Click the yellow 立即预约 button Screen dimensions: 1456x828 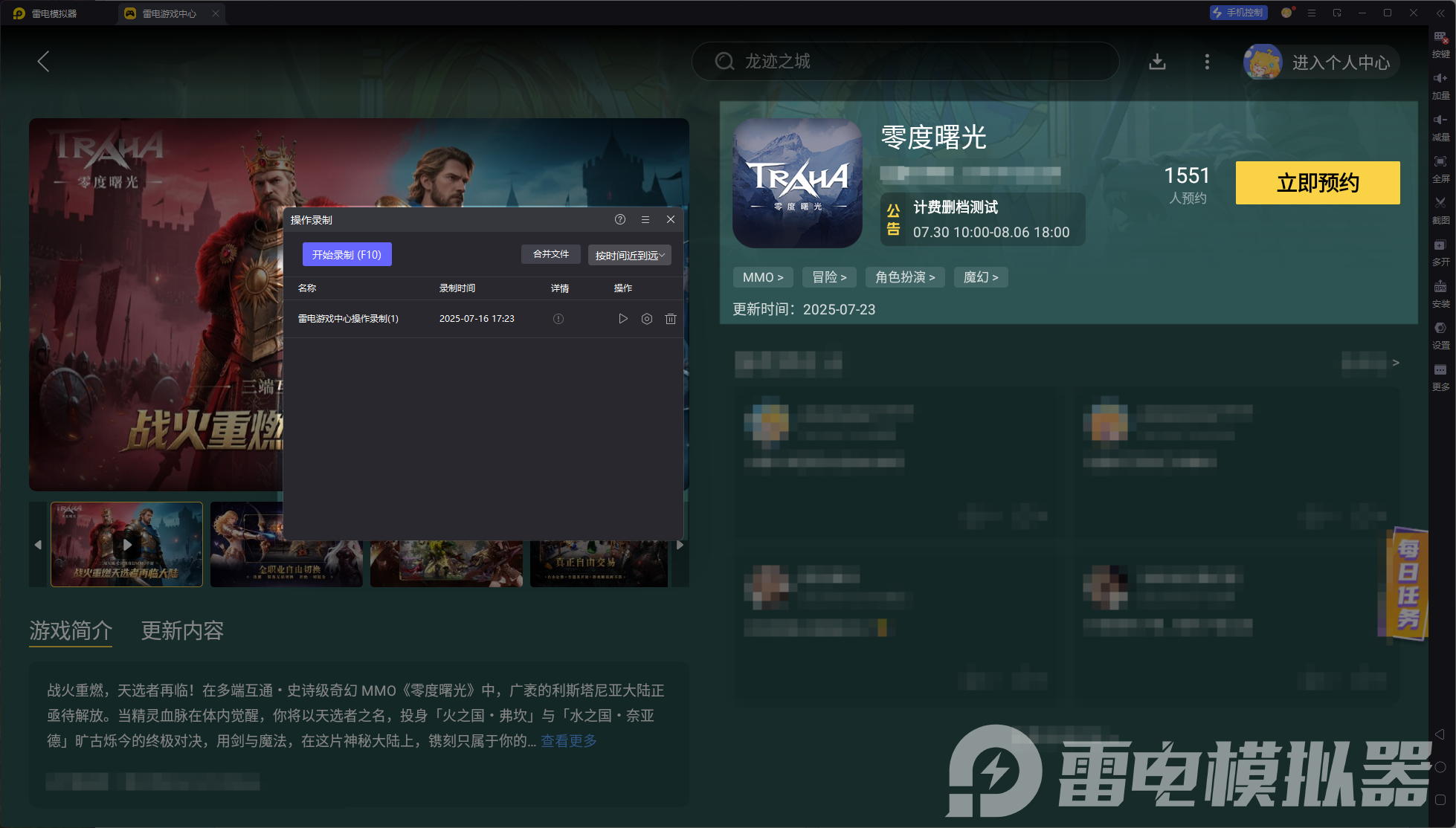pyautogui.click(x=1318, y=183)
